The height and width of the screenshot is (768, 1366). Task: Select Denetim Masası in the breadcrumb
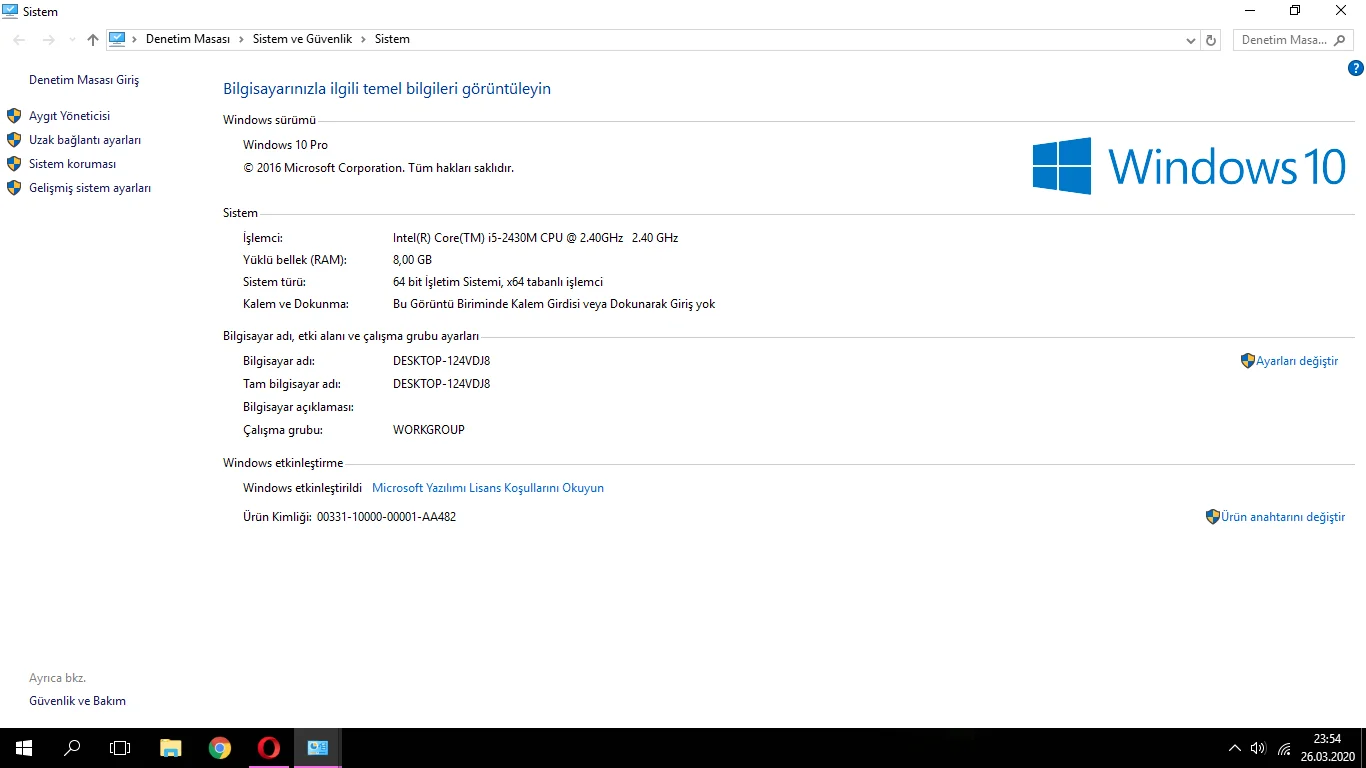click(x=188, y=39)
